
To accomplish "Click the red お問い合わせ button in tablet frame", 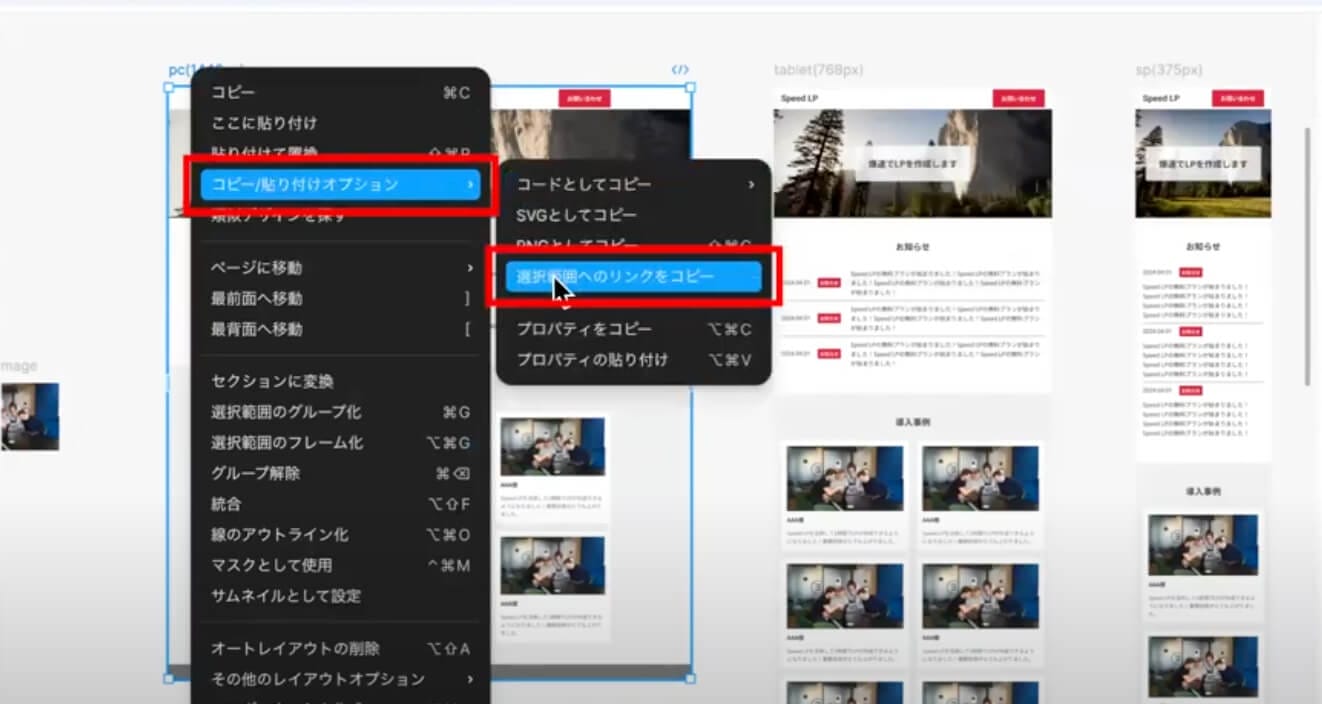I will (x=1018, y=98).
